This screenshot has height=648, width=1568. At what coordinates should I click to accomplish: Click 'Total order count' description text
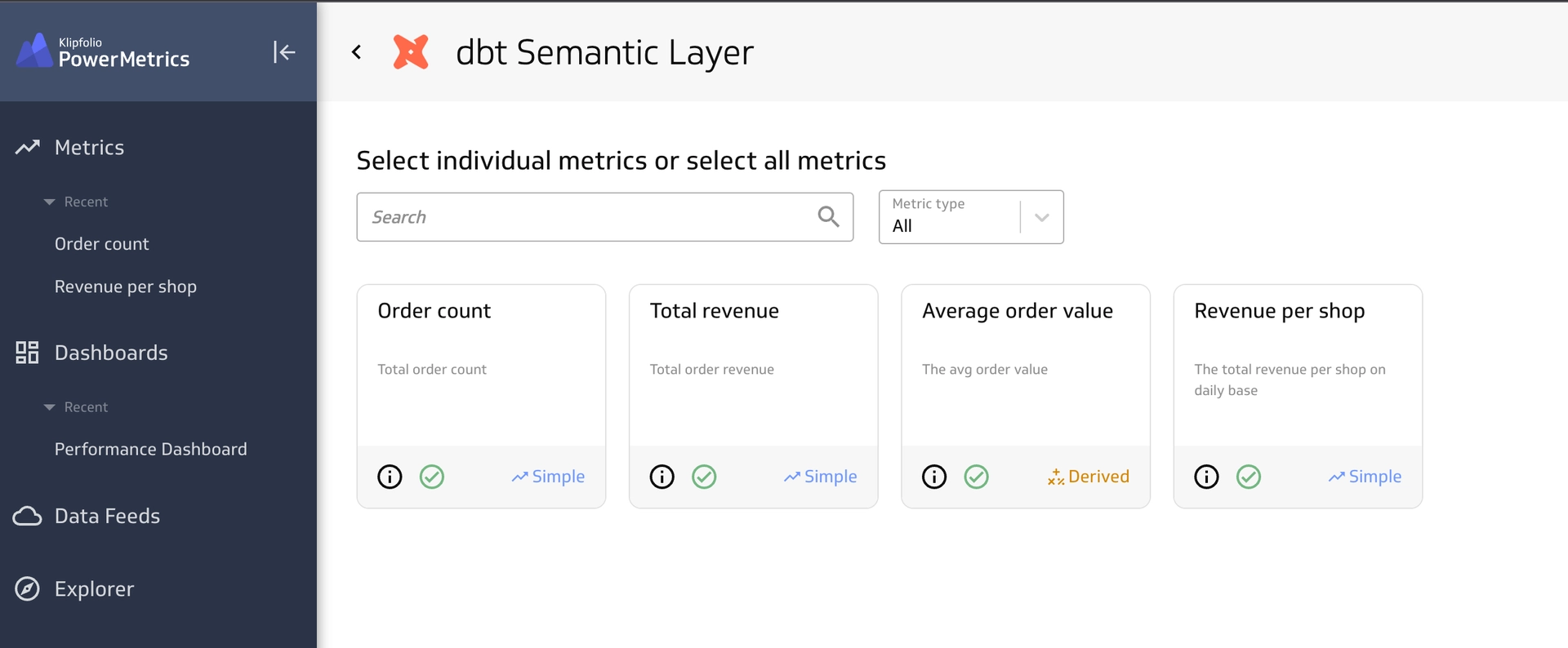pos(432,369)
